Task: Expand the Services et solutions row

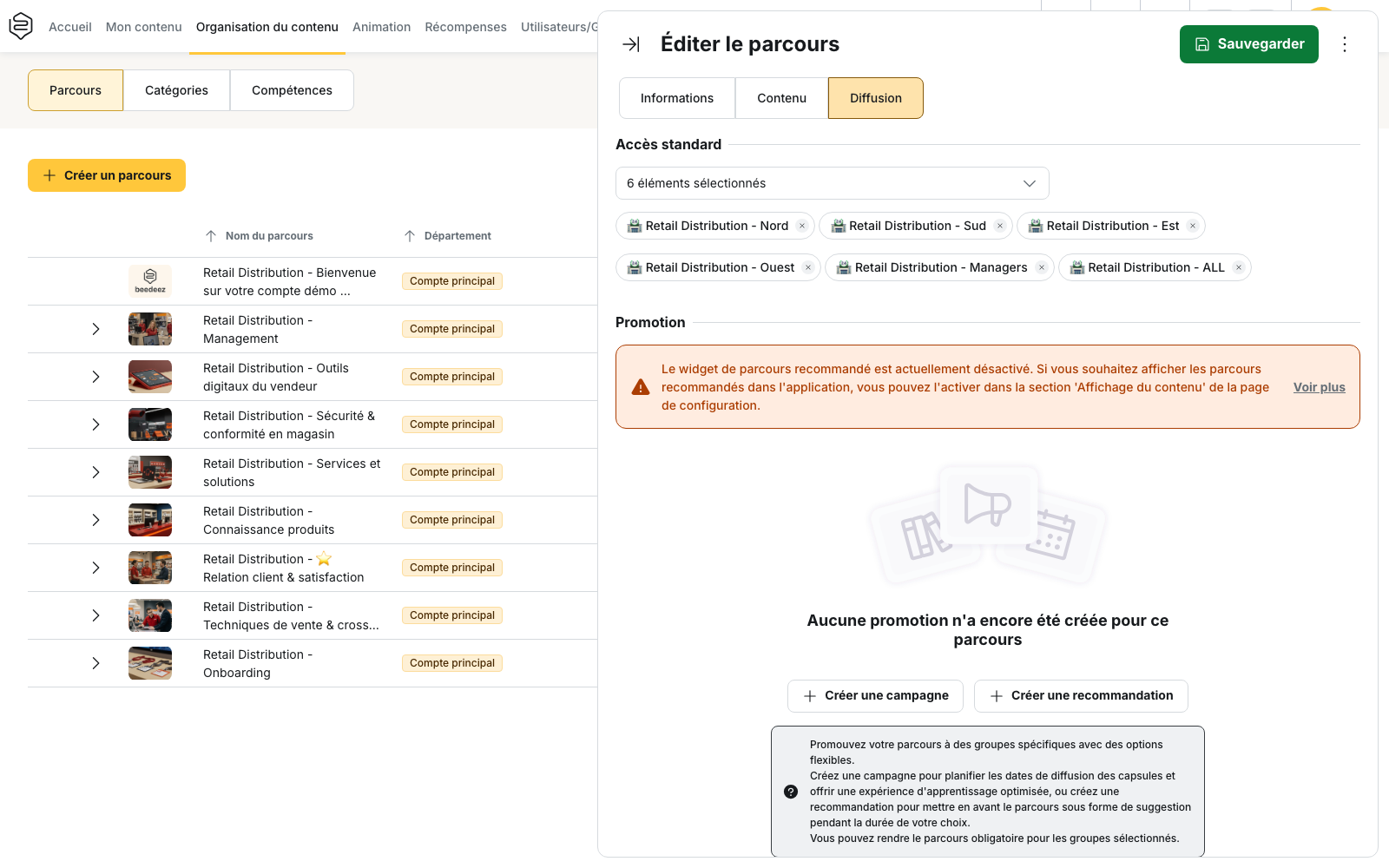Action: click(x=96, y=472)
